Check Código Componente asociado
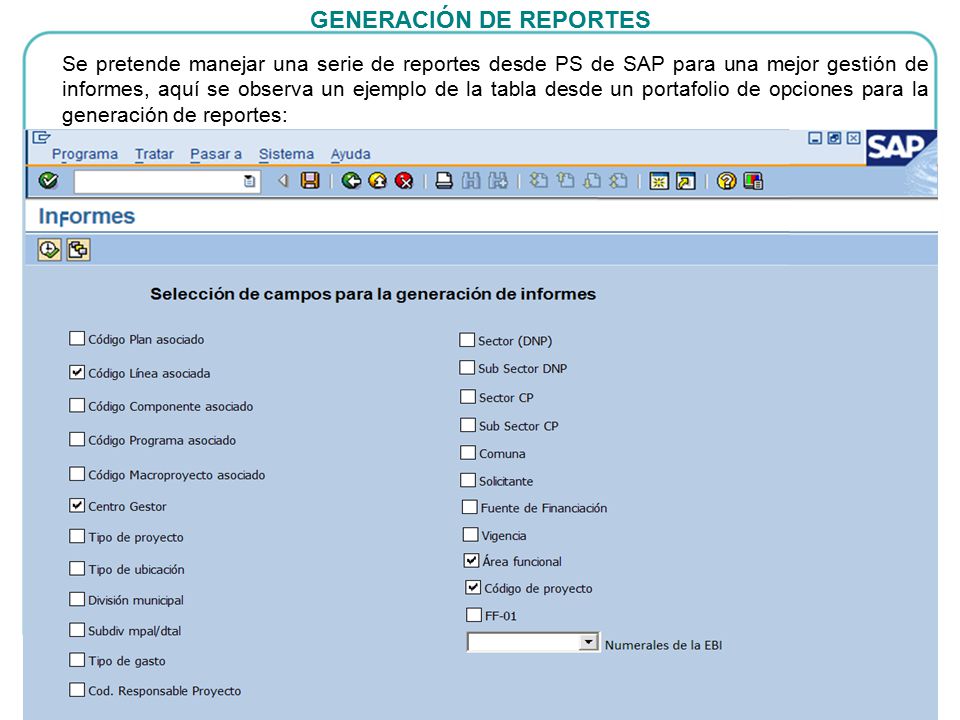Screen dimensions: 960x720 (x=77, y=405)
